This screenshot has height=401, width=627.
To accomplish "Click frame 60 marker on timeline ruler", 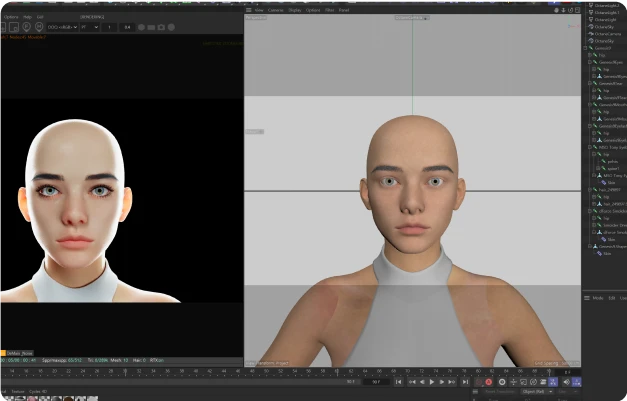I will pos(337,371).
